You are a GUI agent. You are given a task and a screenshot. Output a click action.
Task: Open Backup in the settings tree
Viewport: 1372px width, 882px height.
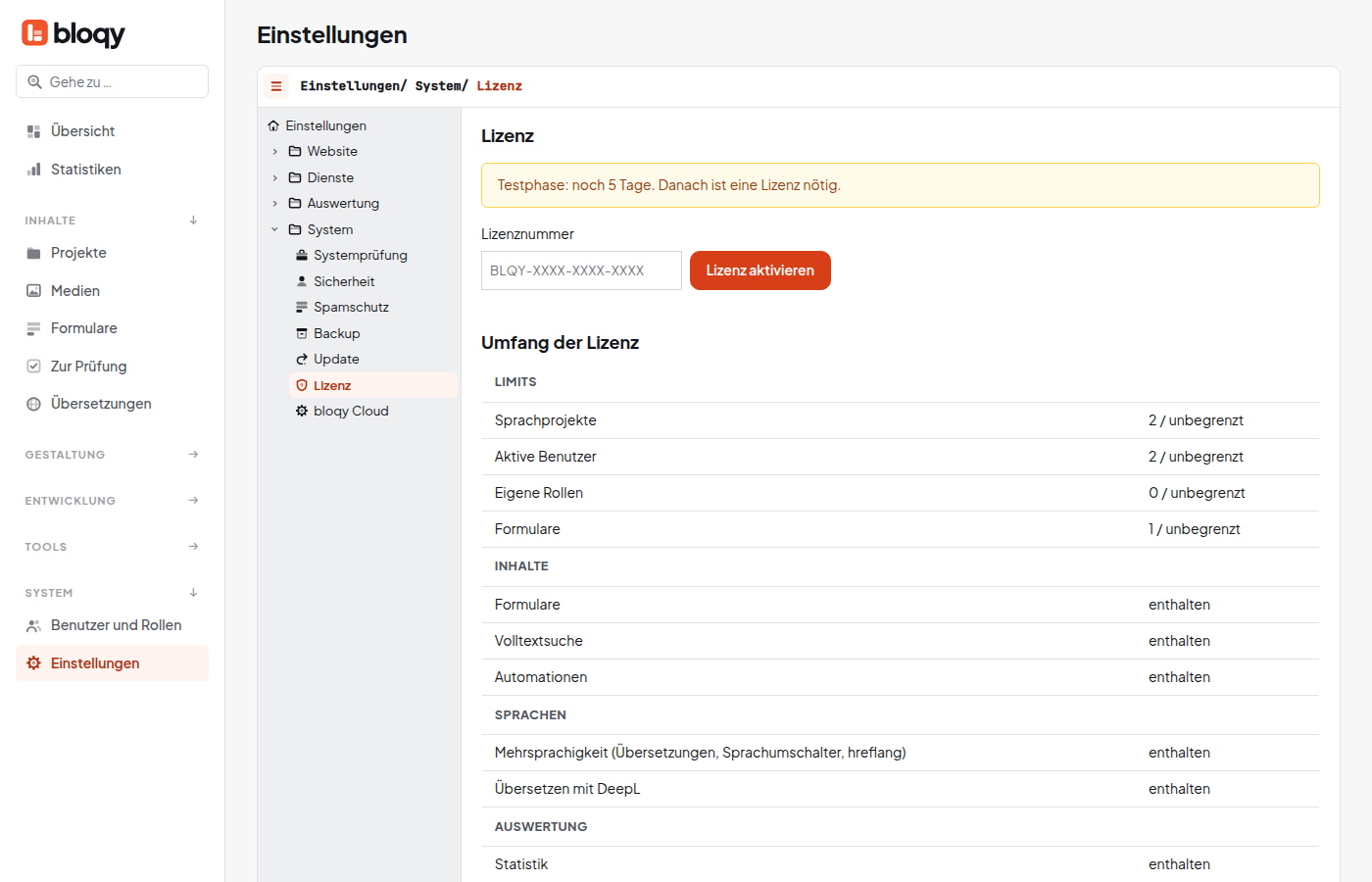373,333
